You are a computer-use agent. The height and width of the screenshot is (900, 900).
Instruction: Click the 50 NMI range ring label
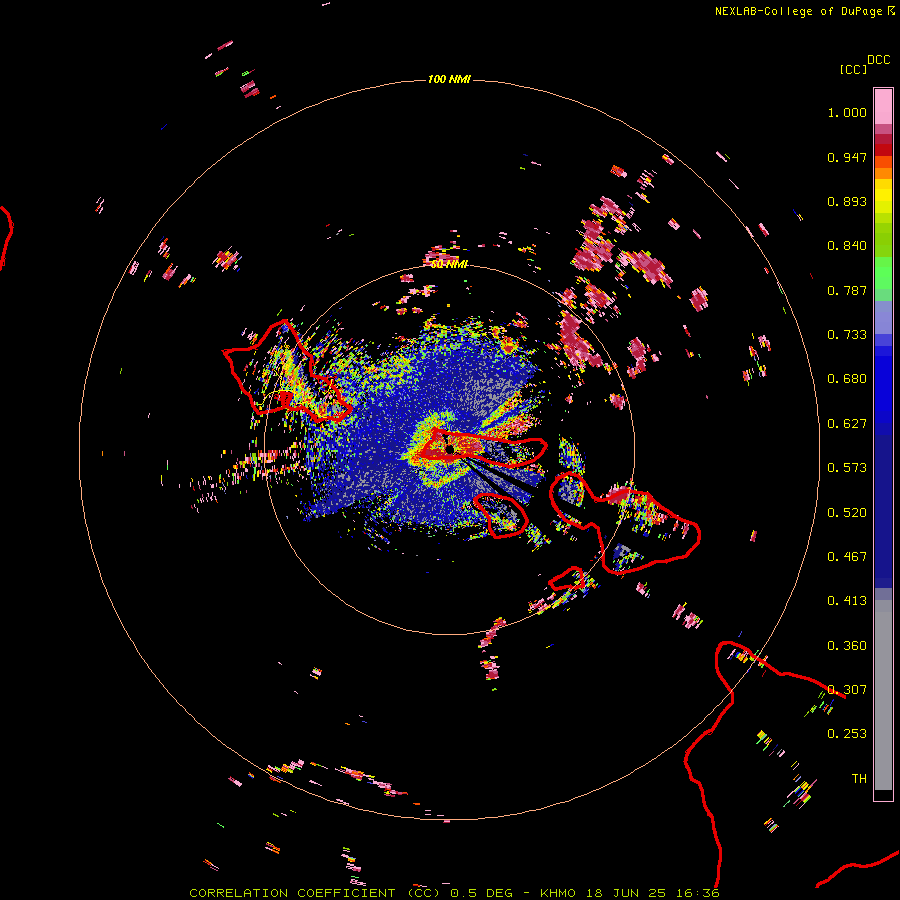(x=449, y=264)
